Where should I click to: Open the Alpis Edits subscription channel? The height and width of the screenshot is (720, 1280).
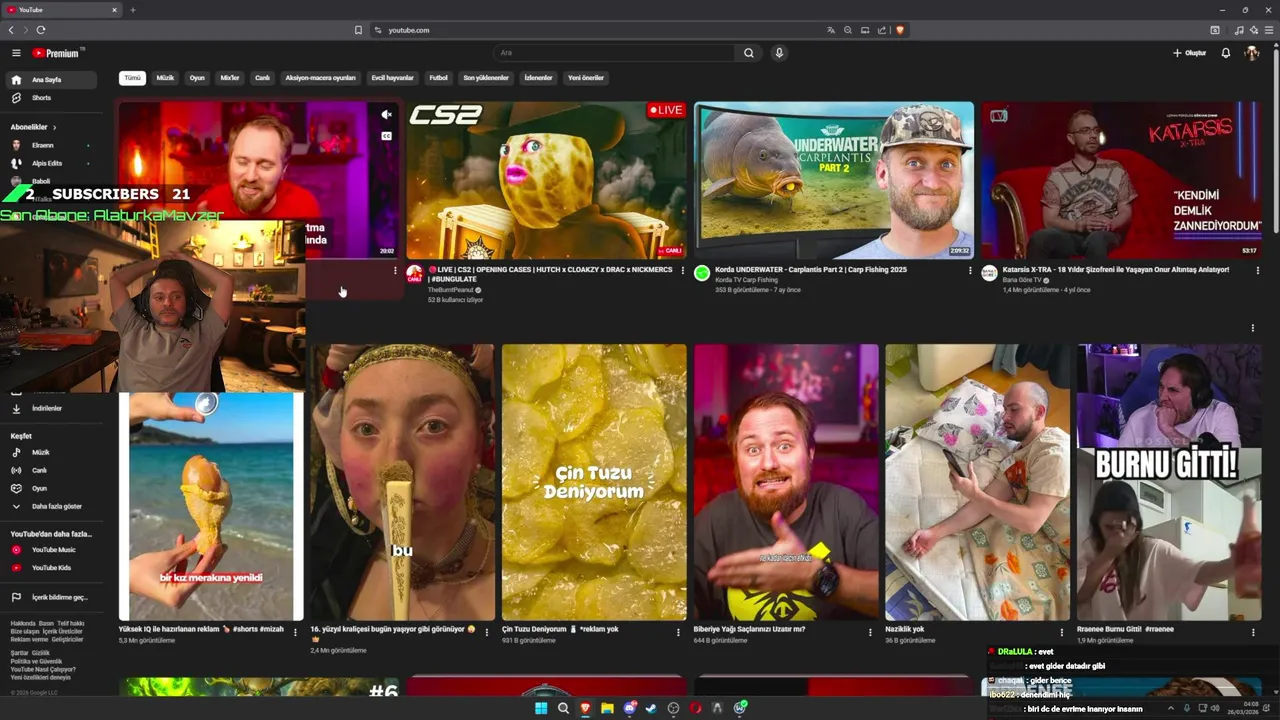pos(53,163)
